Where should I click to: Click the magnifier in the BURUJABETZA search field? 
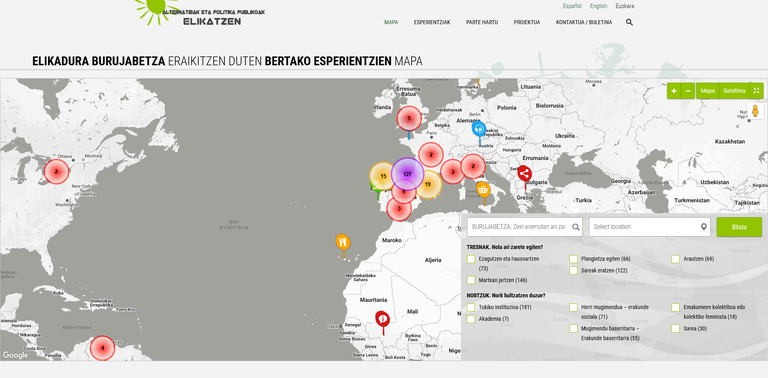pyautogui.click(x=576, y=227)
